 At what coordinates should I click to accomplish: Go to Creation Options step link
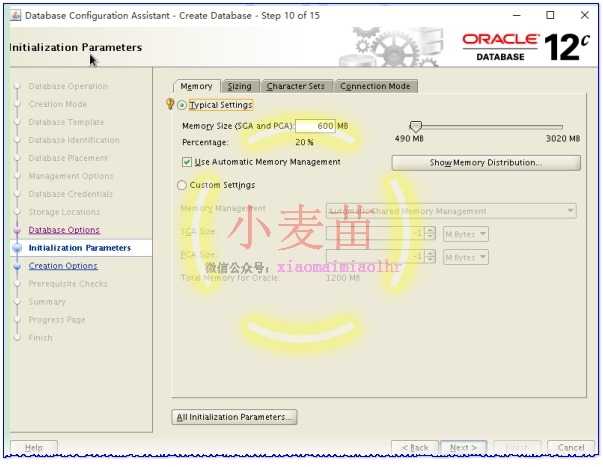(x=63, y=266)
